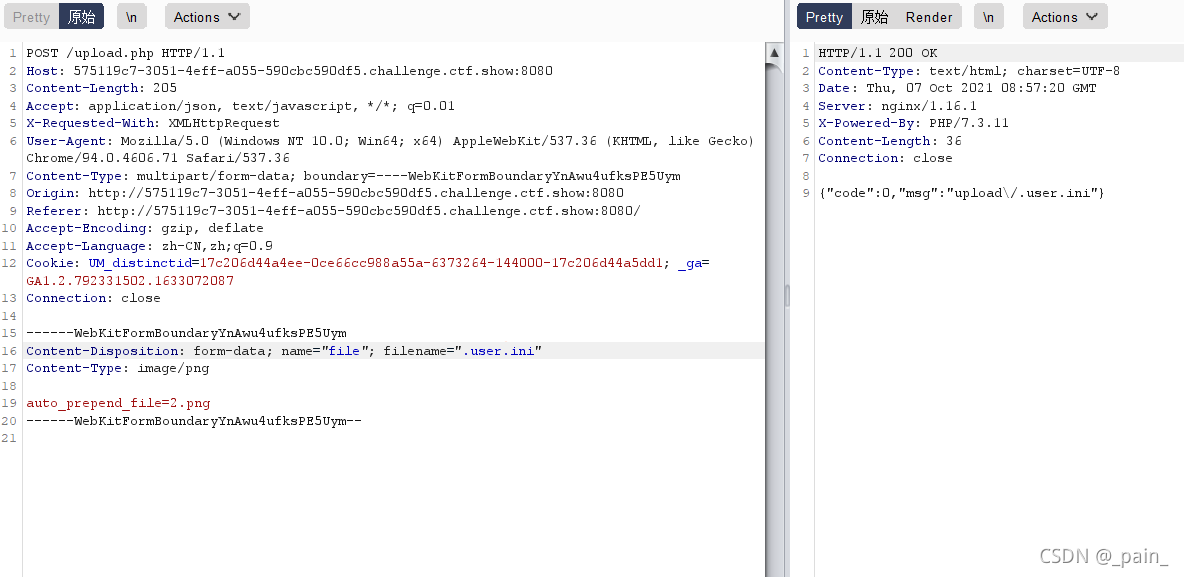The image size is (1184, 577).
Task: Select the request 原始 (raw) tab
Action: 82,17
